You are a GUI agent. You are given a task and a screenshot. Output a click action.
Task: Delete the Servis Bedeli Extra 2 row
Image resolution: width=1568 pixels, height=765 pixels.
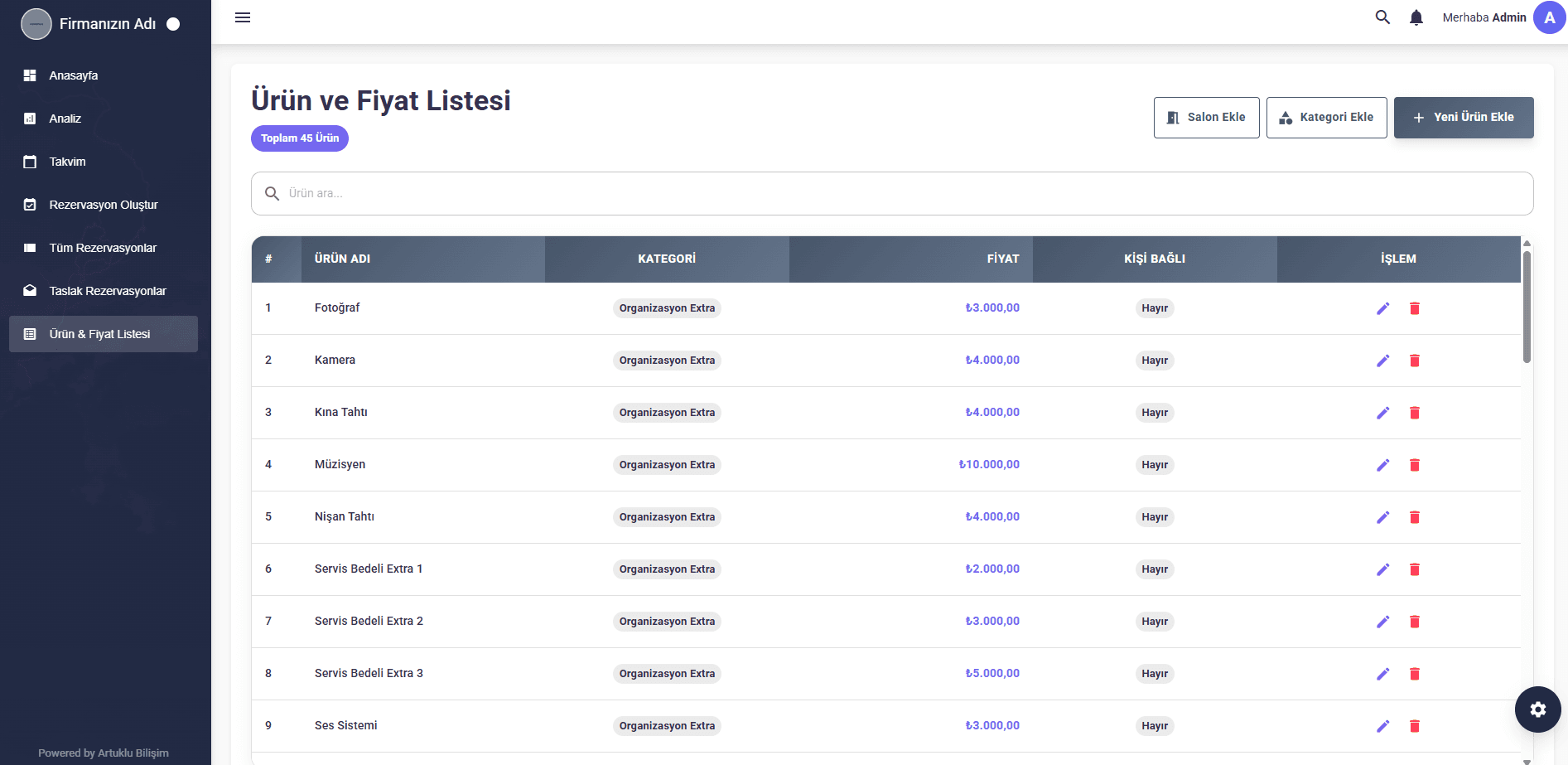click(1415, 622)
